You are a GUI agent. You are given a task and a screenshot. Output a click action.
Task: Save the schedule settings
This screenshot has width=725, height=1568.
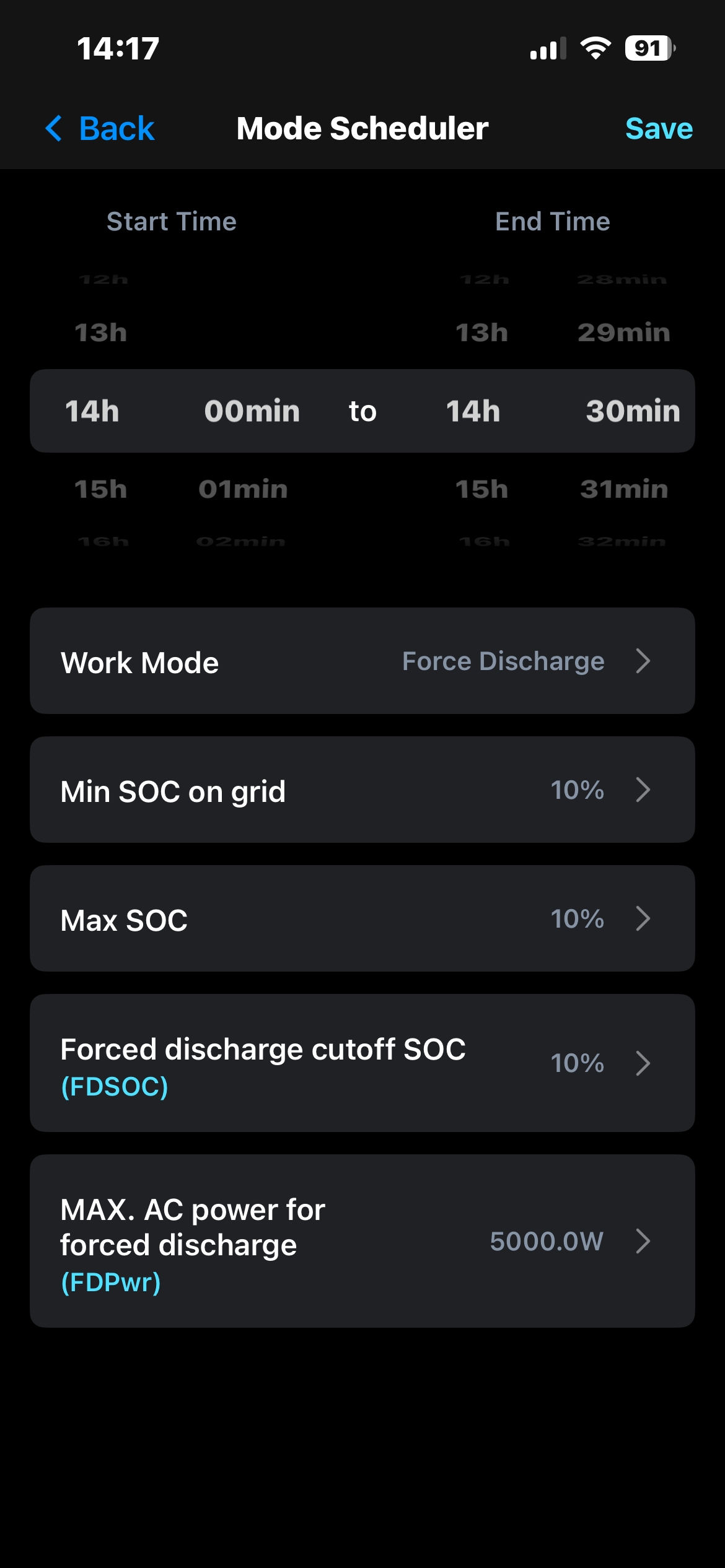[659, 129]
